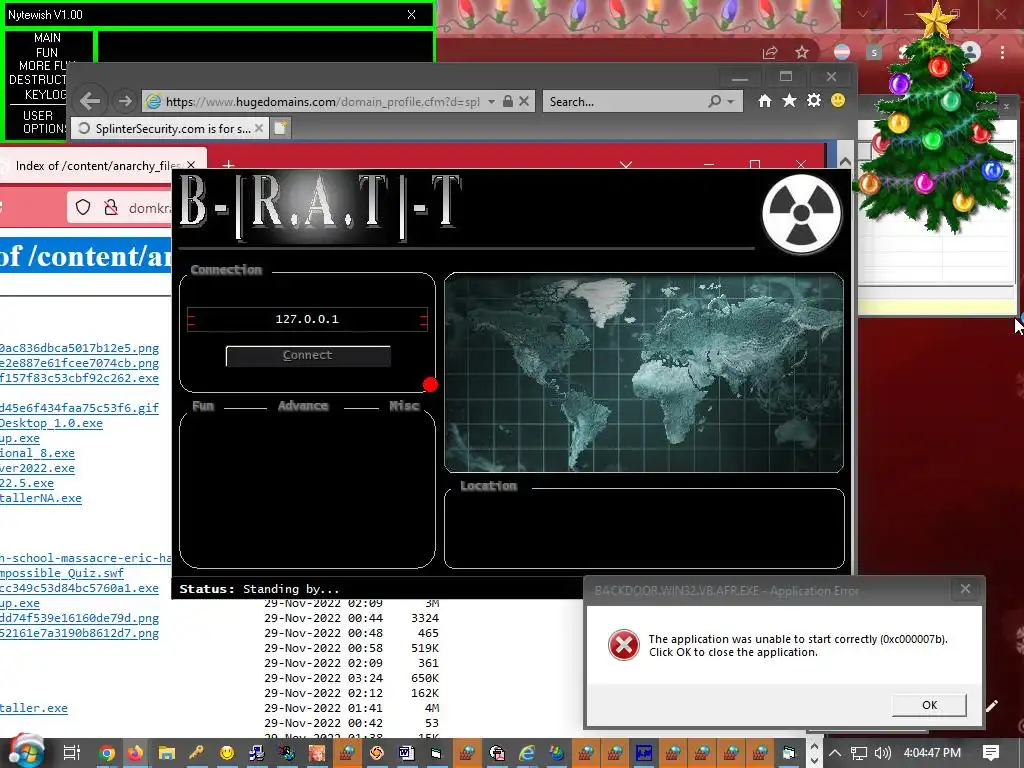Click Firefox tracking protection shield icon
This screenshot has width=1024, height=768.
coord(83,208)
